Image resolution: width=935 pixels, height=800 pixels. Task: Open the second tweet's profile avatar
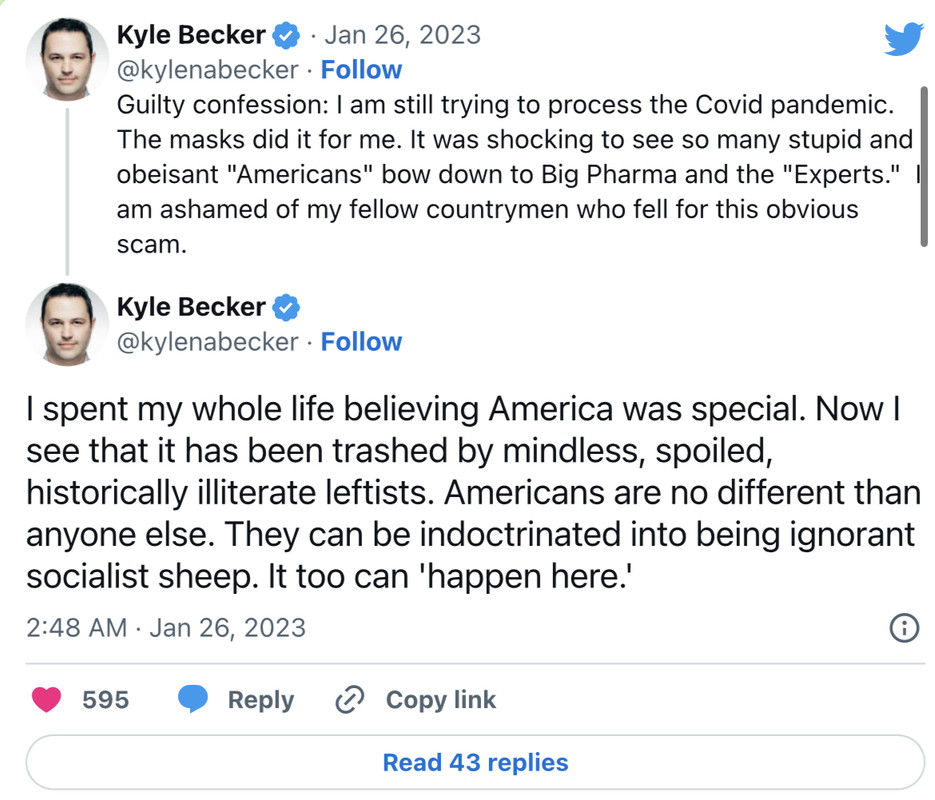[x=66, y=323]
